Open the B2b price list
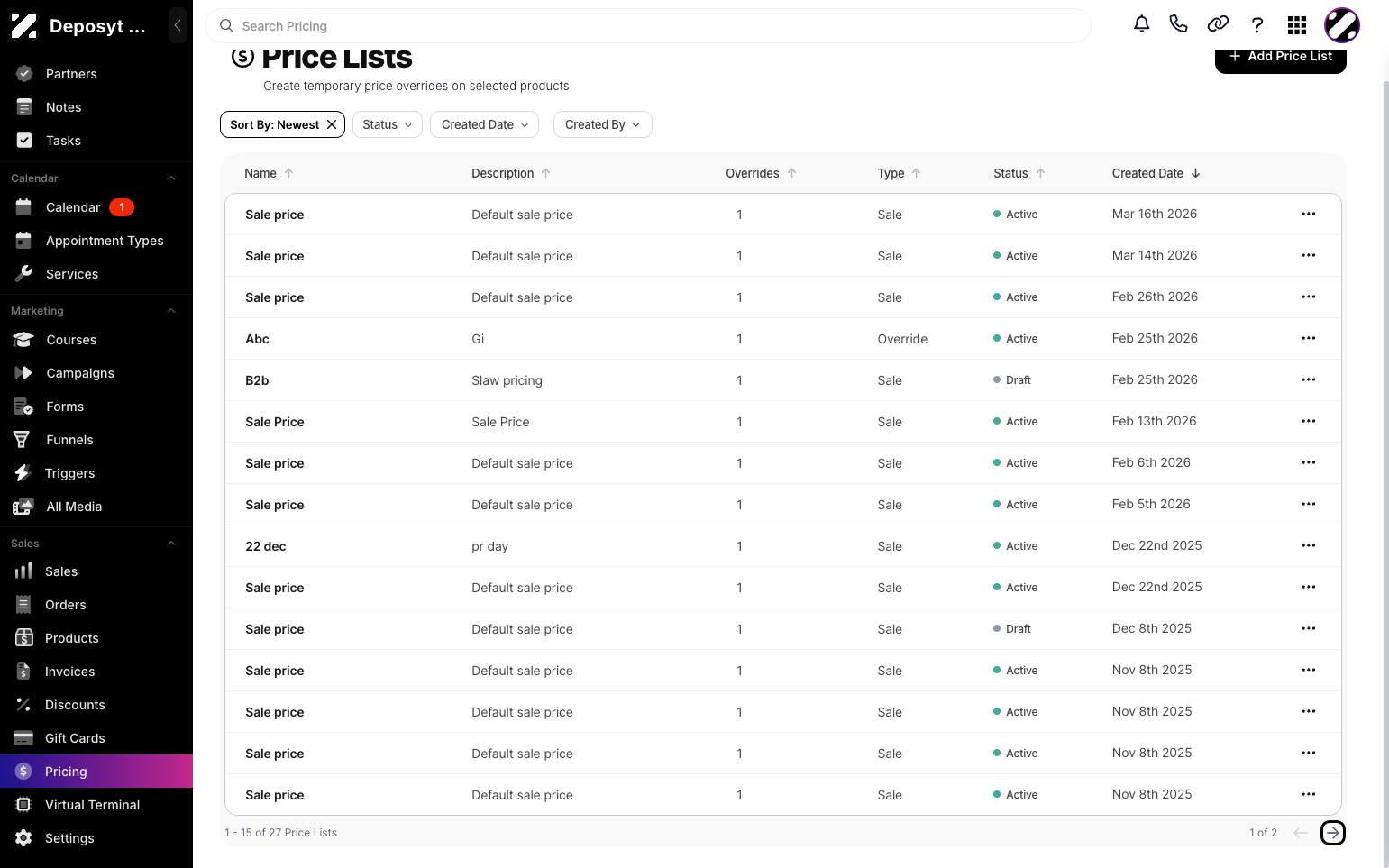The width and height of the screenshot is (1389, 868). coord(258,380)
